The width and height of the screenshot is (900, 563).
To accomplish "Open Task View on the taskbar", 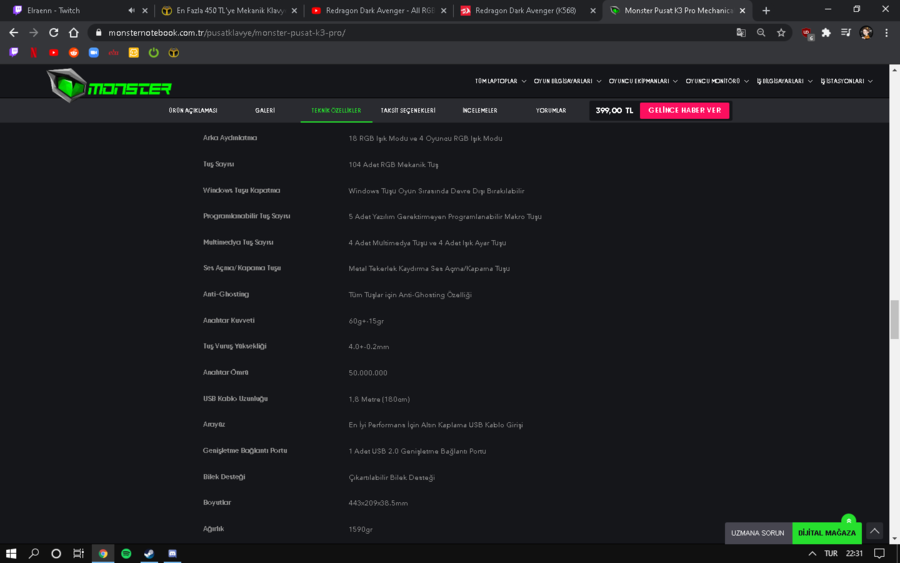I will (x=78, y=553).
